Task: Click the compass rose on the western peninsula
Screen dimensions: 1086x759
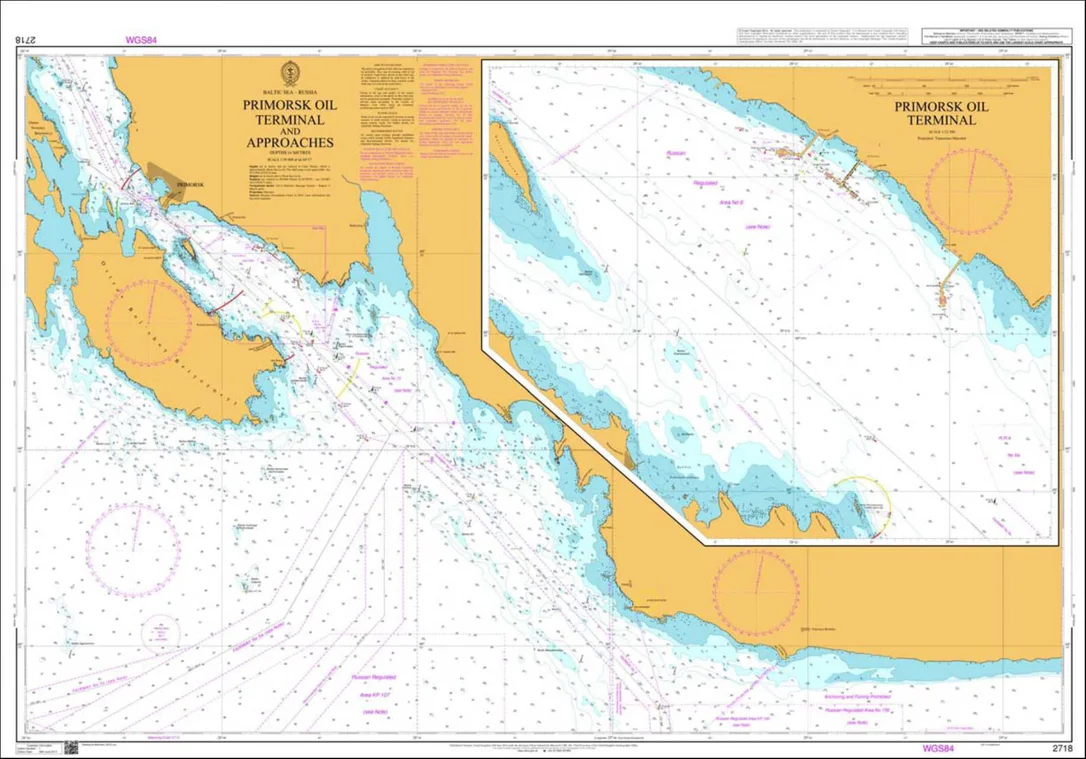Action: (x=148, y=322)
